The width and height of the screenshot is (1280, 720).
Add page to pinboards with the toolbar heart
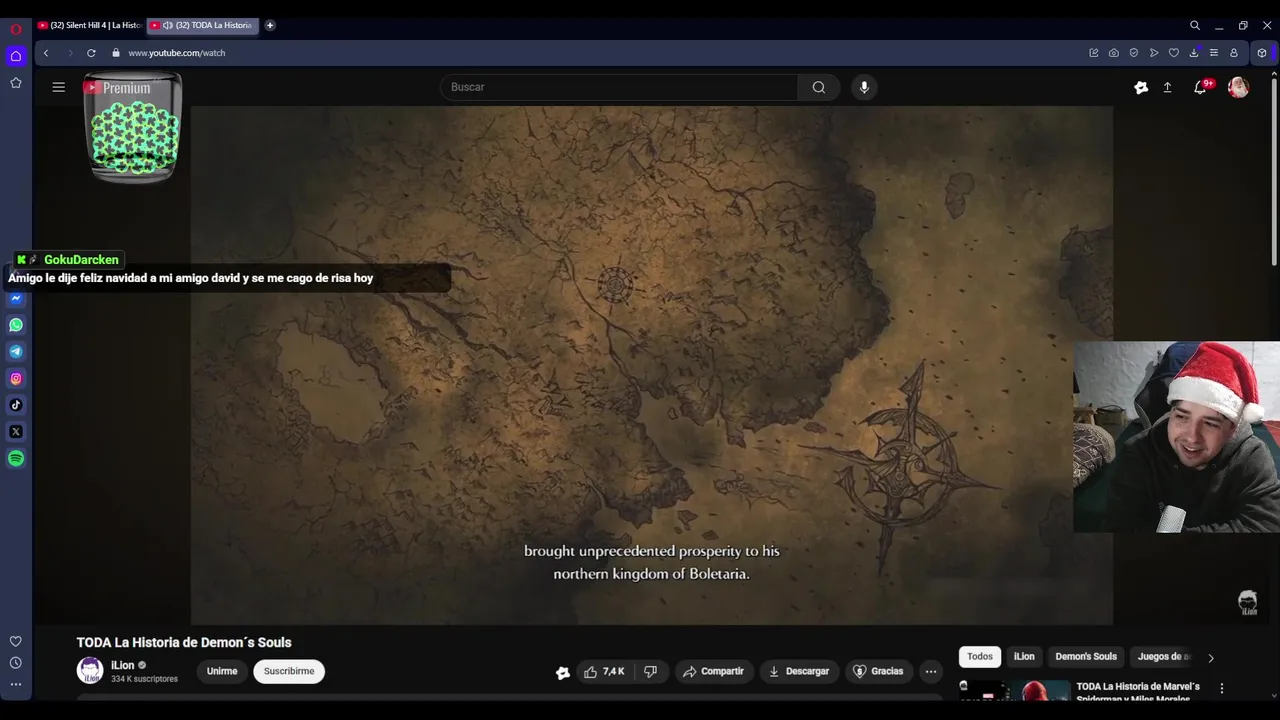click(1174, 53)
